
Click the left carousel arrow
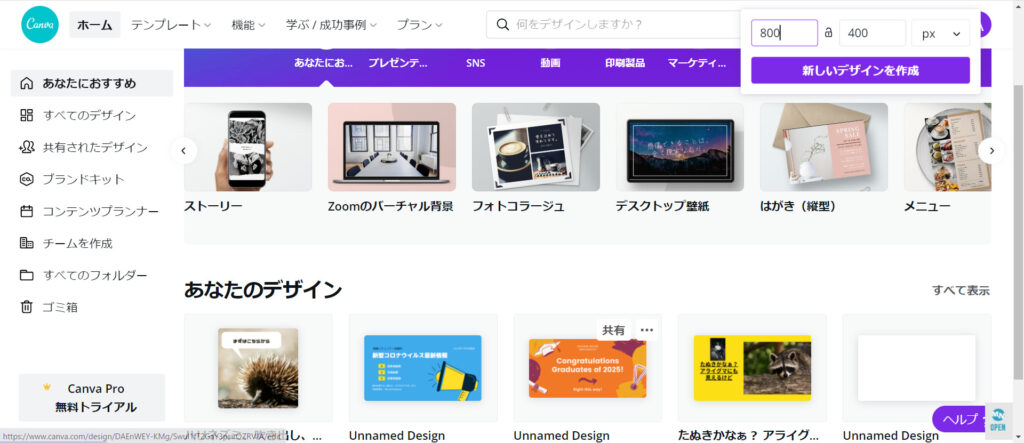pyautogui.click(x=184, y=151)
